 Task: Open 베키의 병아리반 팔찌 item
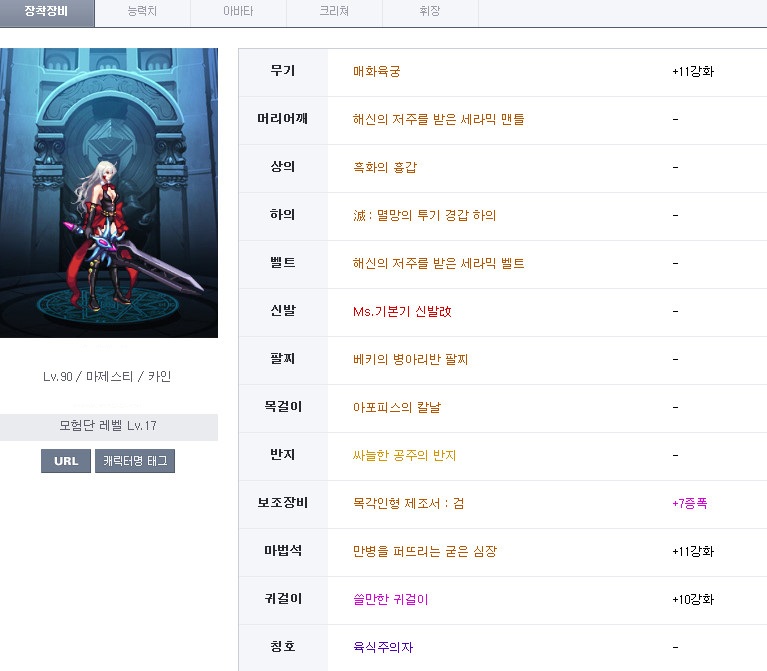point(410,359)
